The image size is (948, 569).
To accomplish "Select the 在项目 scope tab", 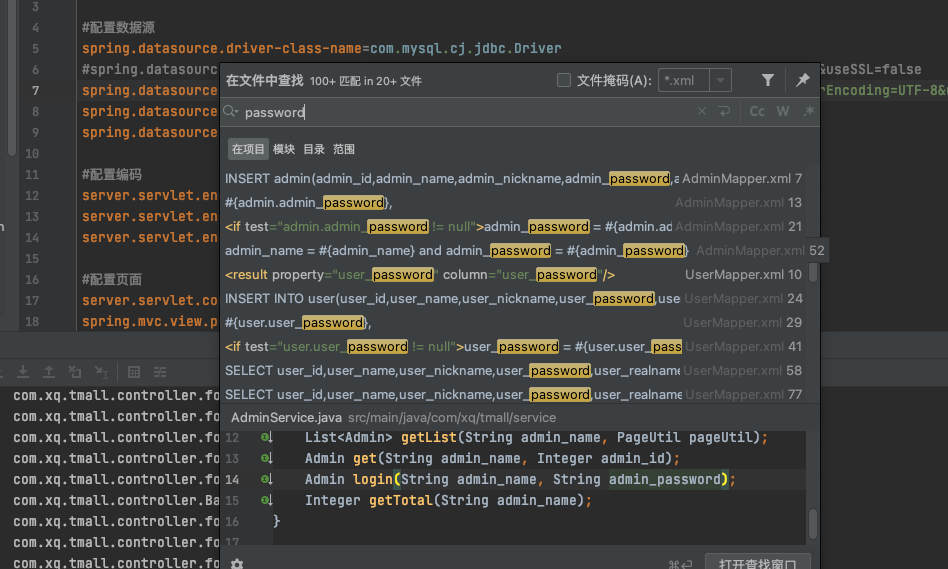I will [x=248, y=149].
